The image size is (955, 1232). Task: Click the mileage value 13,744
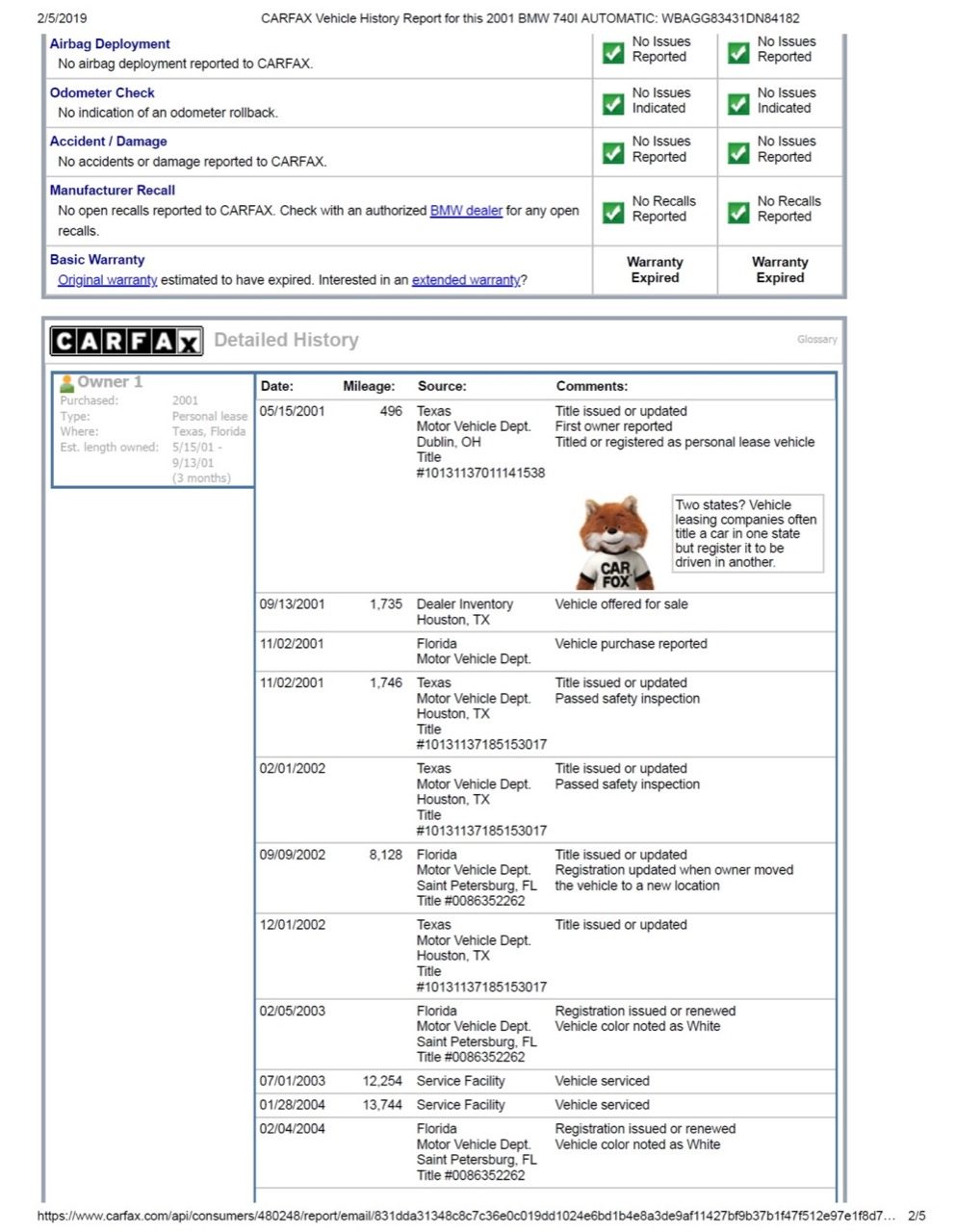pyautogui.click(x=382, y=1105)
